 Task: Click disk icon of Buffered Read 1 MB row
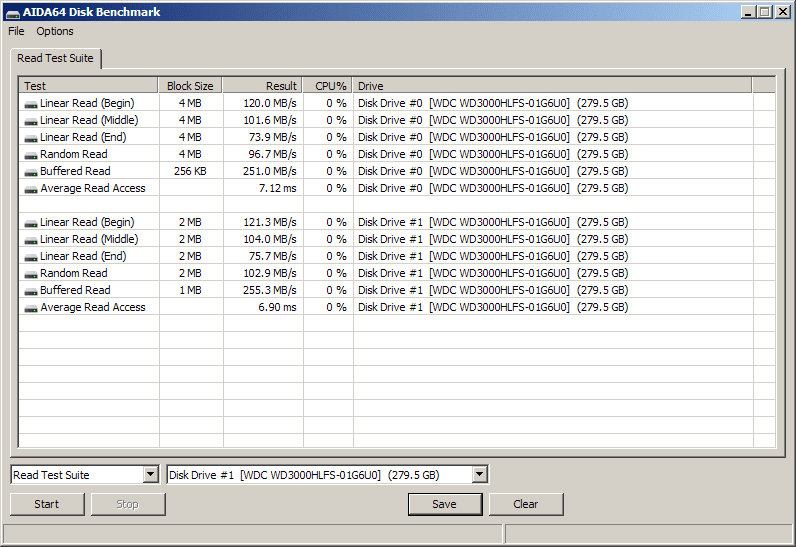point(30,292)
